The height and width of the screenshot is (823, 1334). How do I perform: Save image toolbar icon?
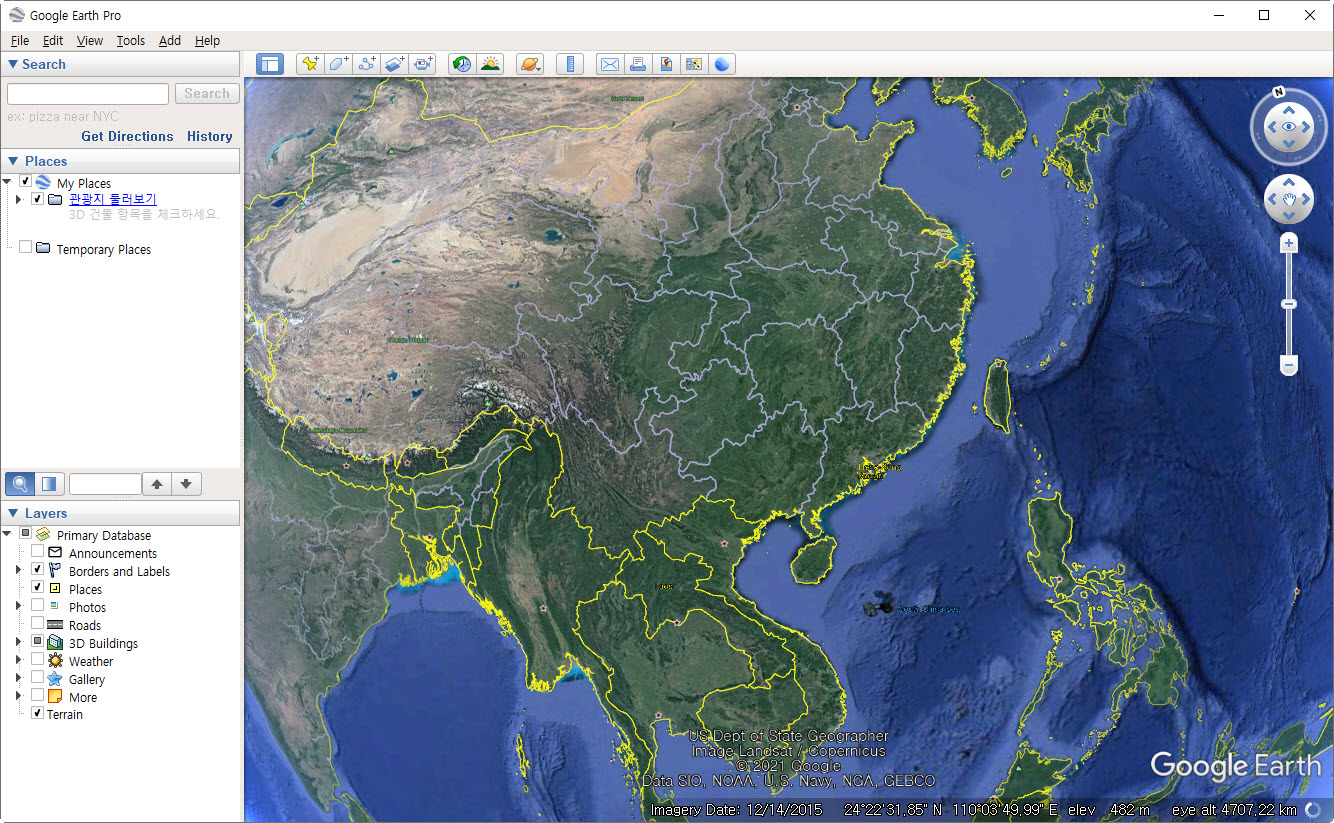(x=666, y=64)
